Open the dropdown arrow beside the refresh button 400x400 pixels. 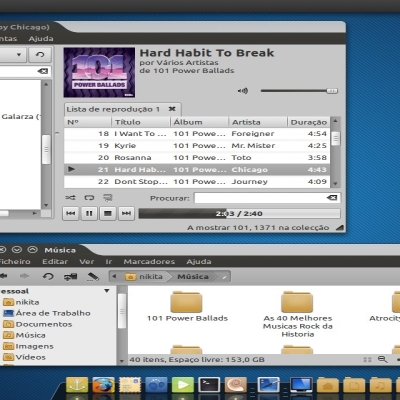[x=19, y=55]
